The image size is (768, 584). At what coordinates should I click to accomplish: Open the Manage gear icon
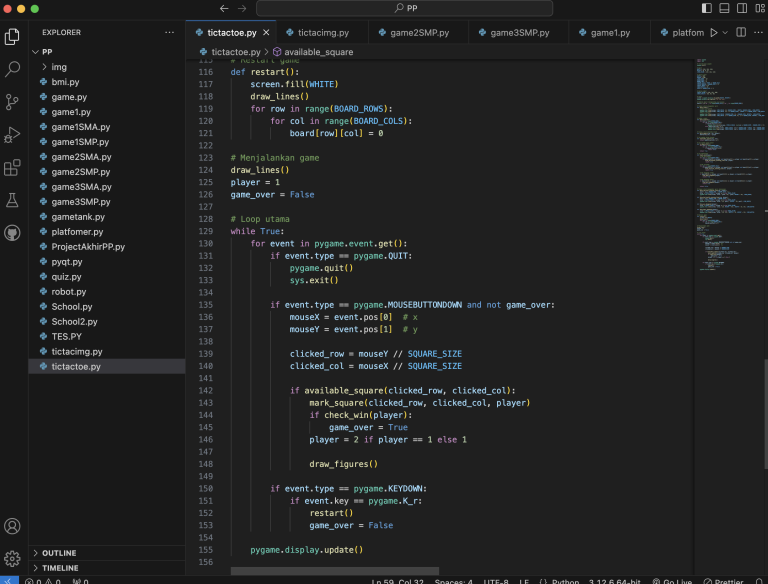click(x=12, y=559)
